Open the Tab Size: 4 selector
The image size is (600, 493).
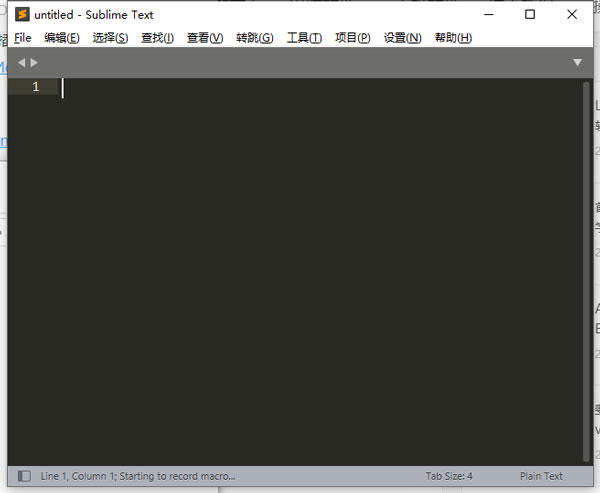click(x=449, y=476)
